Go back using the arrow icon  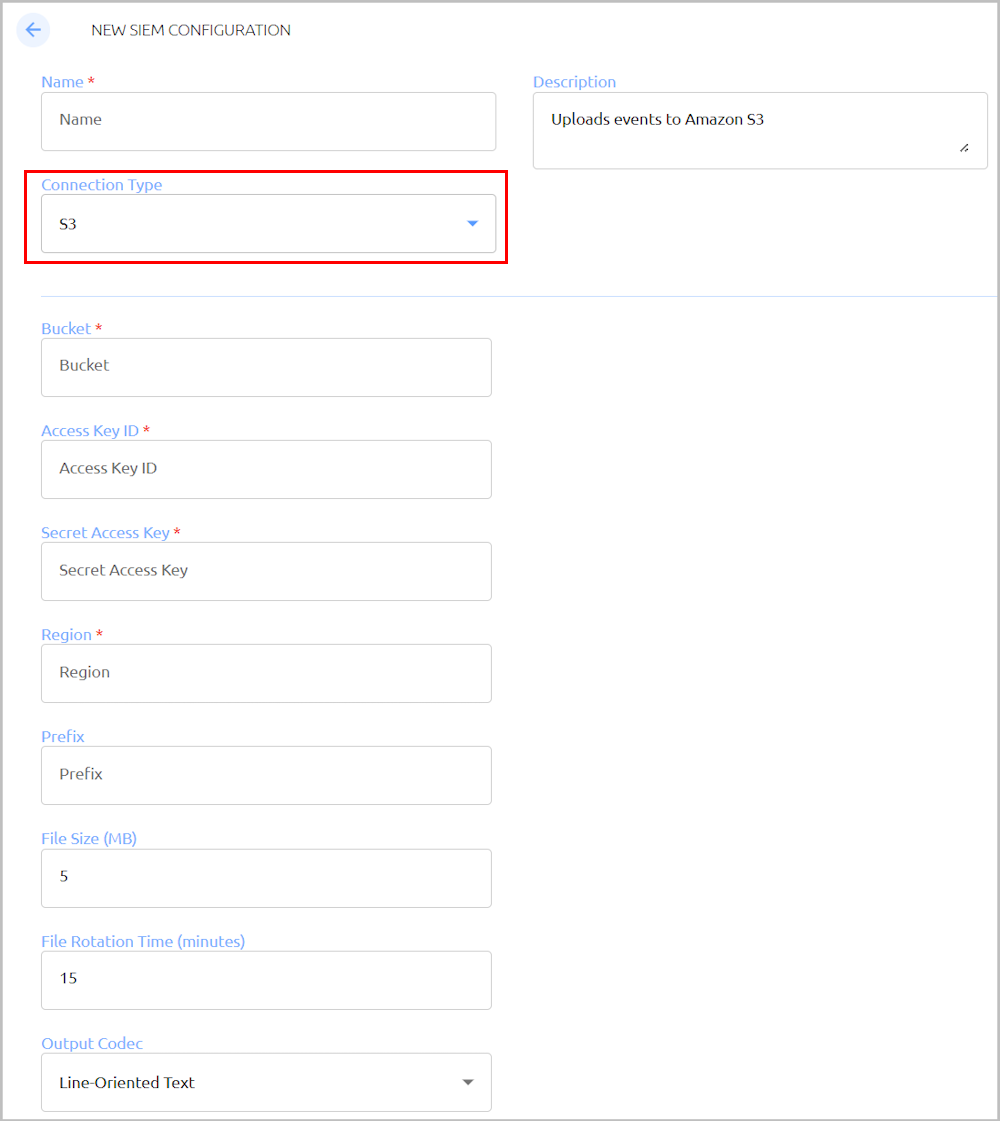[x=33, y=30]
